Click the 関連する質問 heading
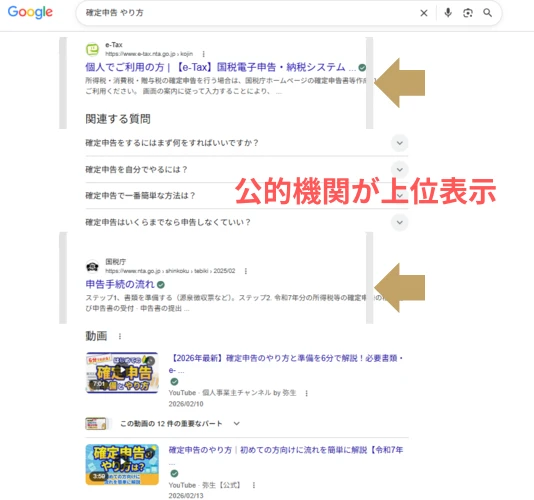The image size is (534, 500). [x=118, y=119]
